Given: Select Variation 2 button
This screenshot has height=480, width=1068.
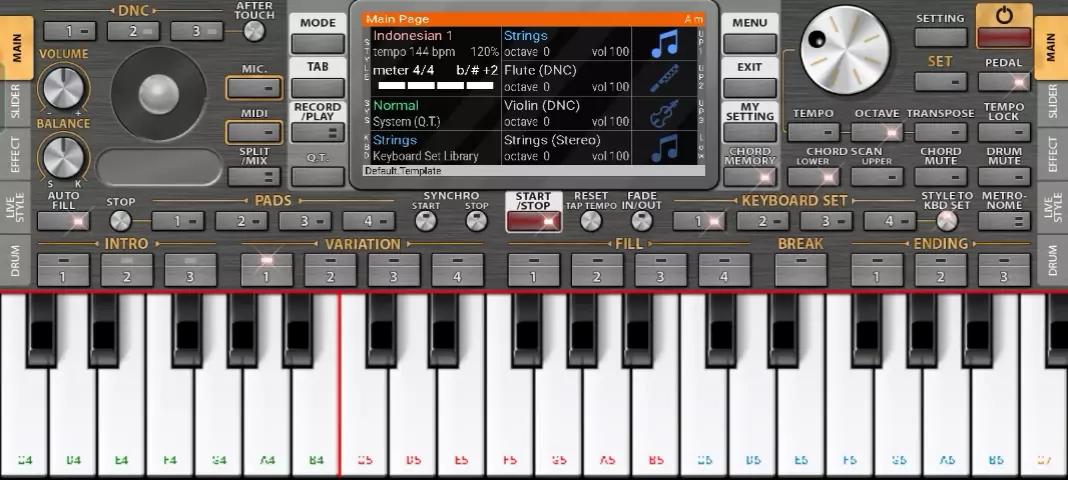Looking at the screenshot, I should (x=330, y=269).
